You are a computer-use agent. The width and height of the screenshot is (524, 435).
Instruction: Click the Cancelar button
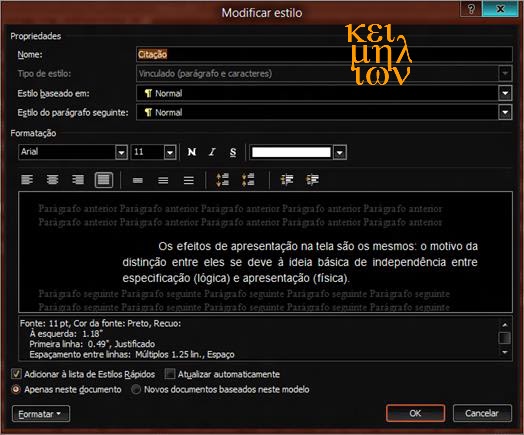[482, 413]
